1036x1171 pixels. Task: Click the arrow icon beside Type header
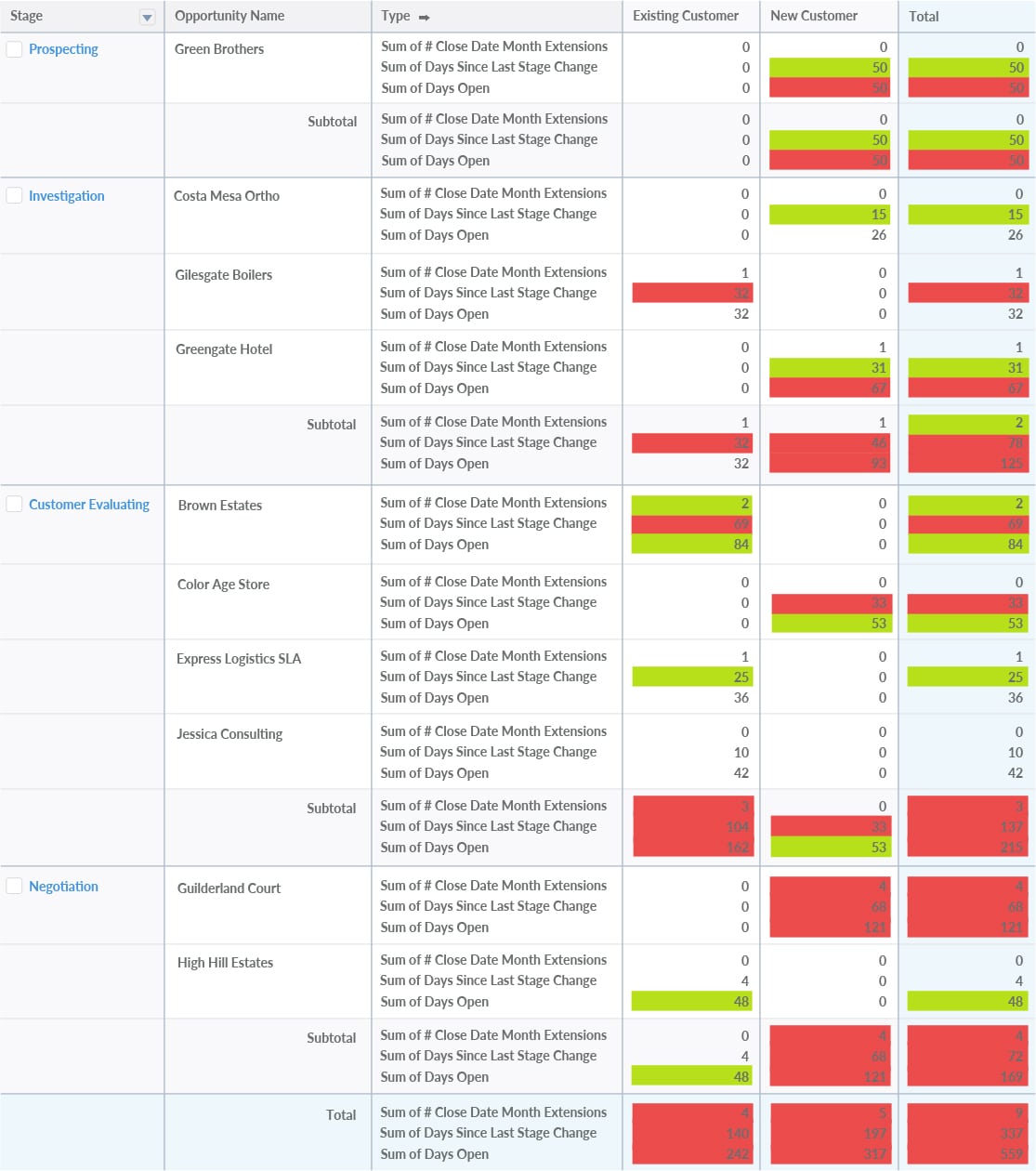[425, 17]
